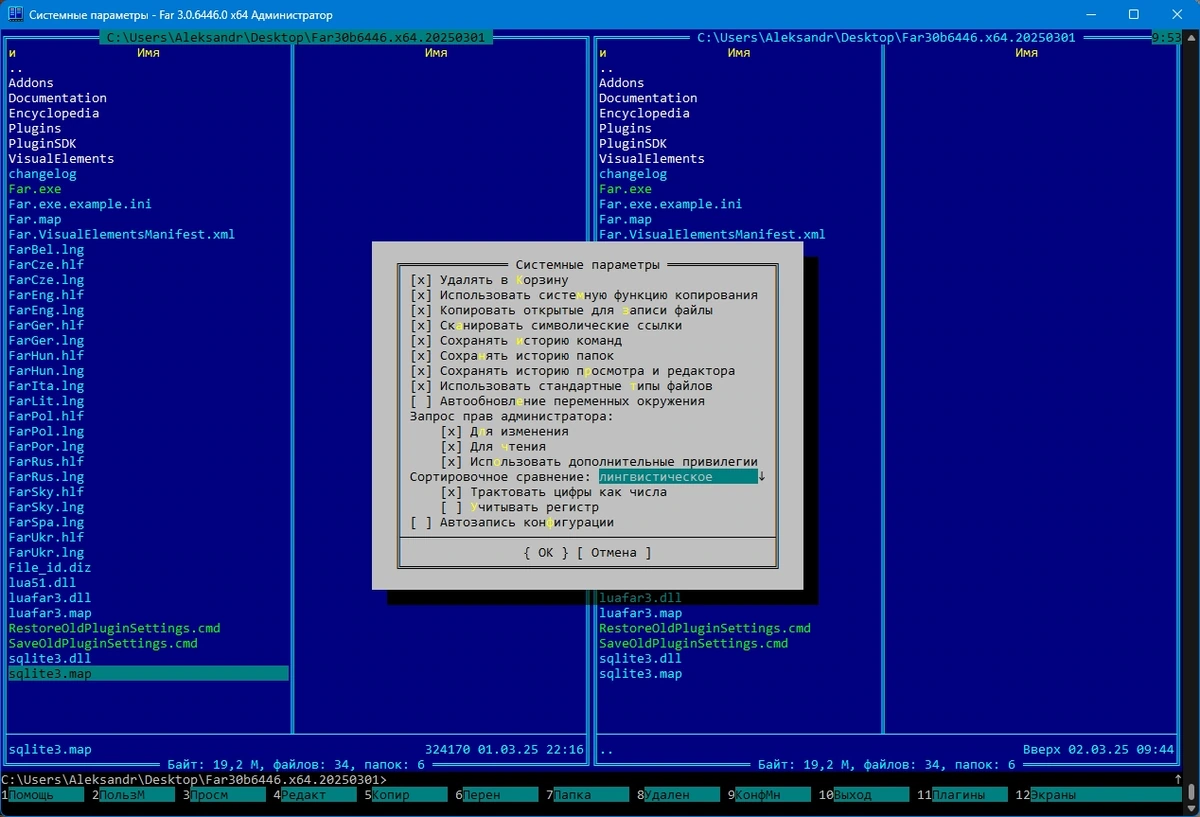Select Documentation folder in left panel

pyautogui.click(x=58, y=98)
